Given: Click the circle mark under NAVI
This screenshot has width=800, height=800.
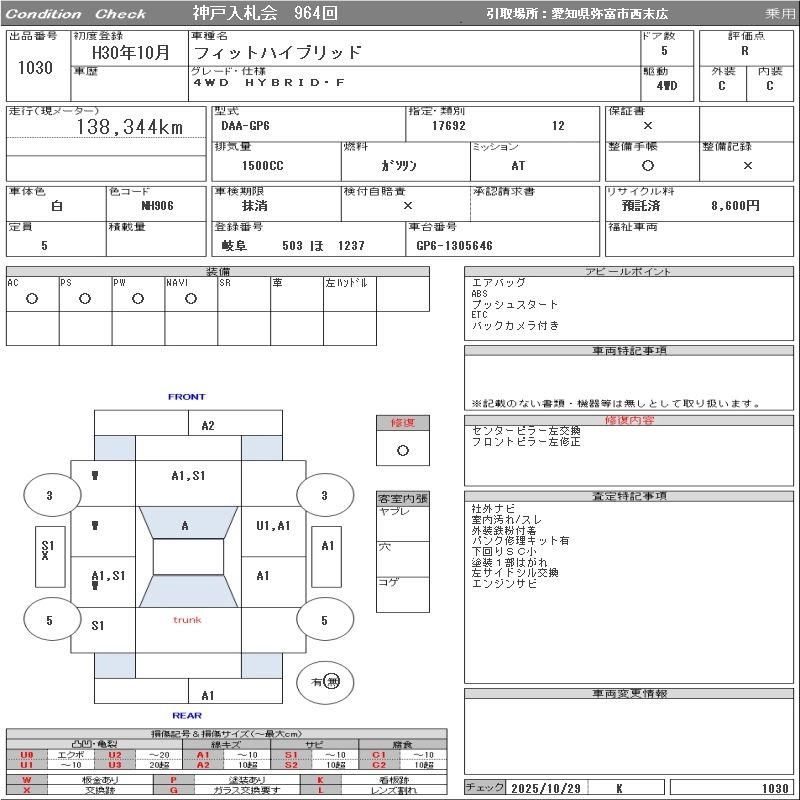Looking at the screenshot, I should pyautogui.click(x=191, y=299).
